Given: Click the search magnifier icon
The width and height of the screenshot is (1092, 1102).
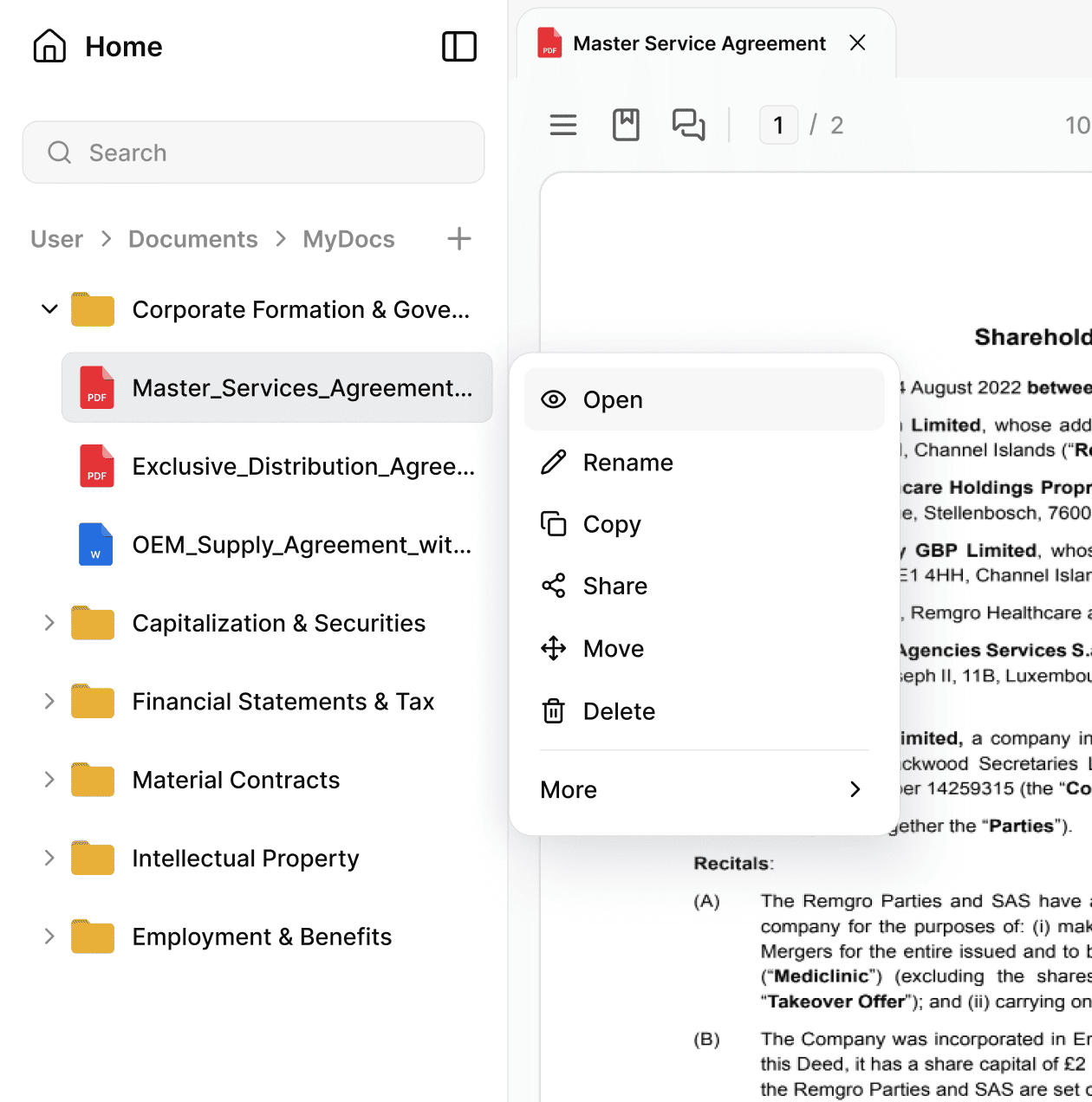Looking at the screenshot, I should [59, 152].
